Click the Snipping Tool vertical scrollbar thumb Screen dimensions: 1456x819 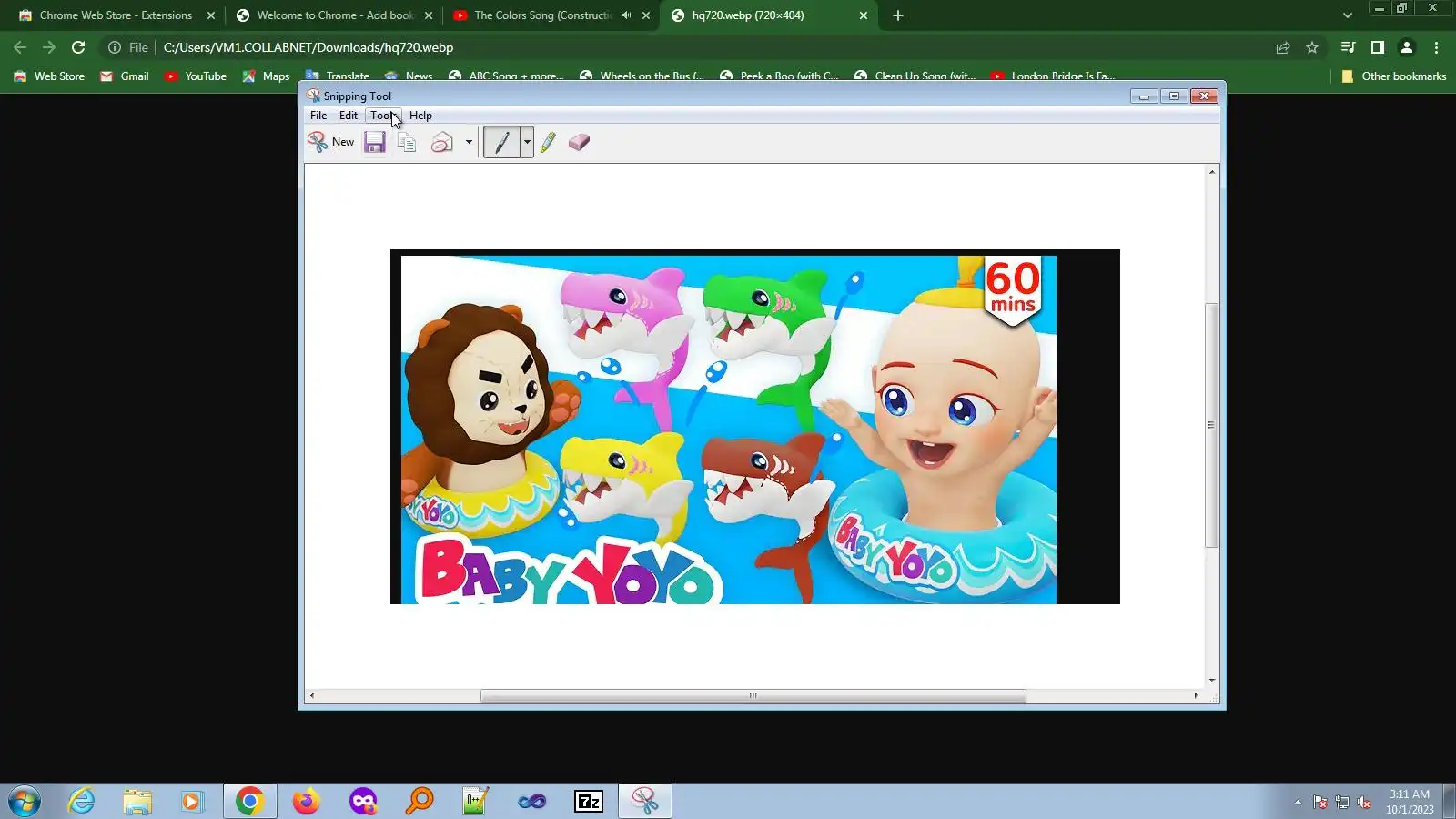click(1211, 424)
